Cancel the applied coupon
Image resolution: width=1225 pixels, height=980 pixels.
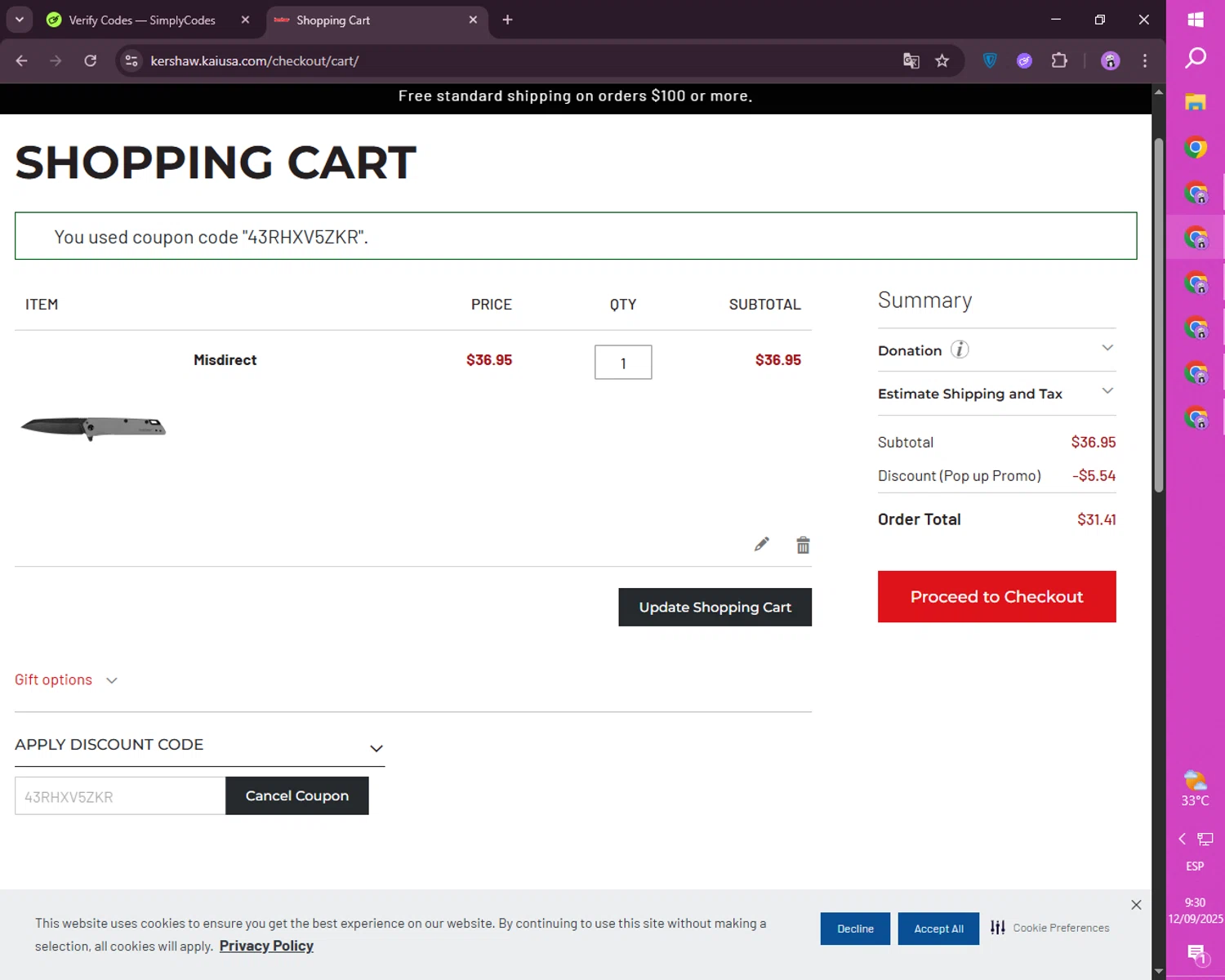(296, 795)
